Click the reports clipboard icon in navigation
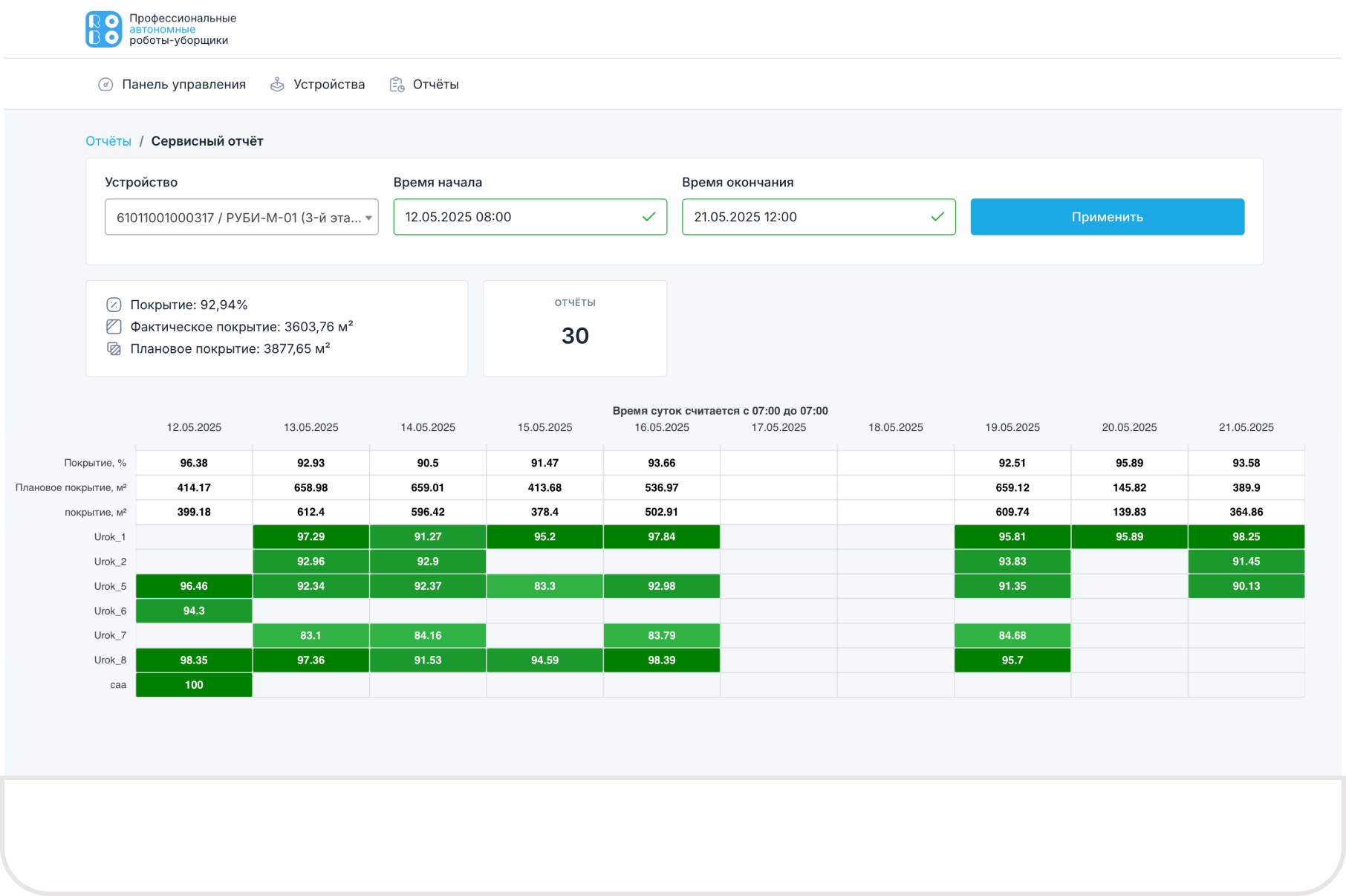 tap(397, 85)
